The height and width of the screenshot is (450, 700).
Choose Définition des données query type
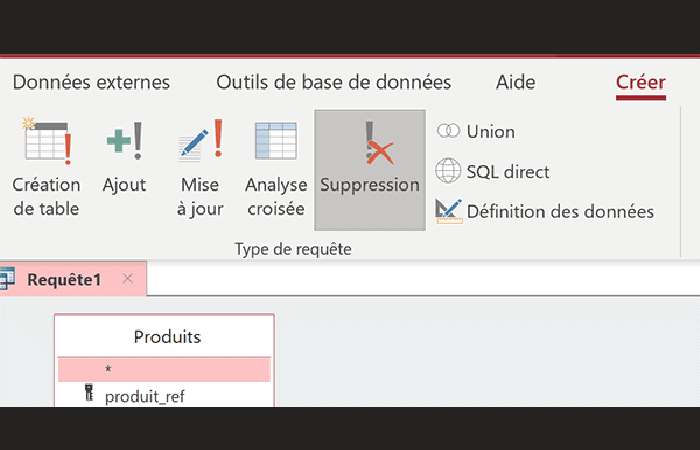click(x=545, y=211)
